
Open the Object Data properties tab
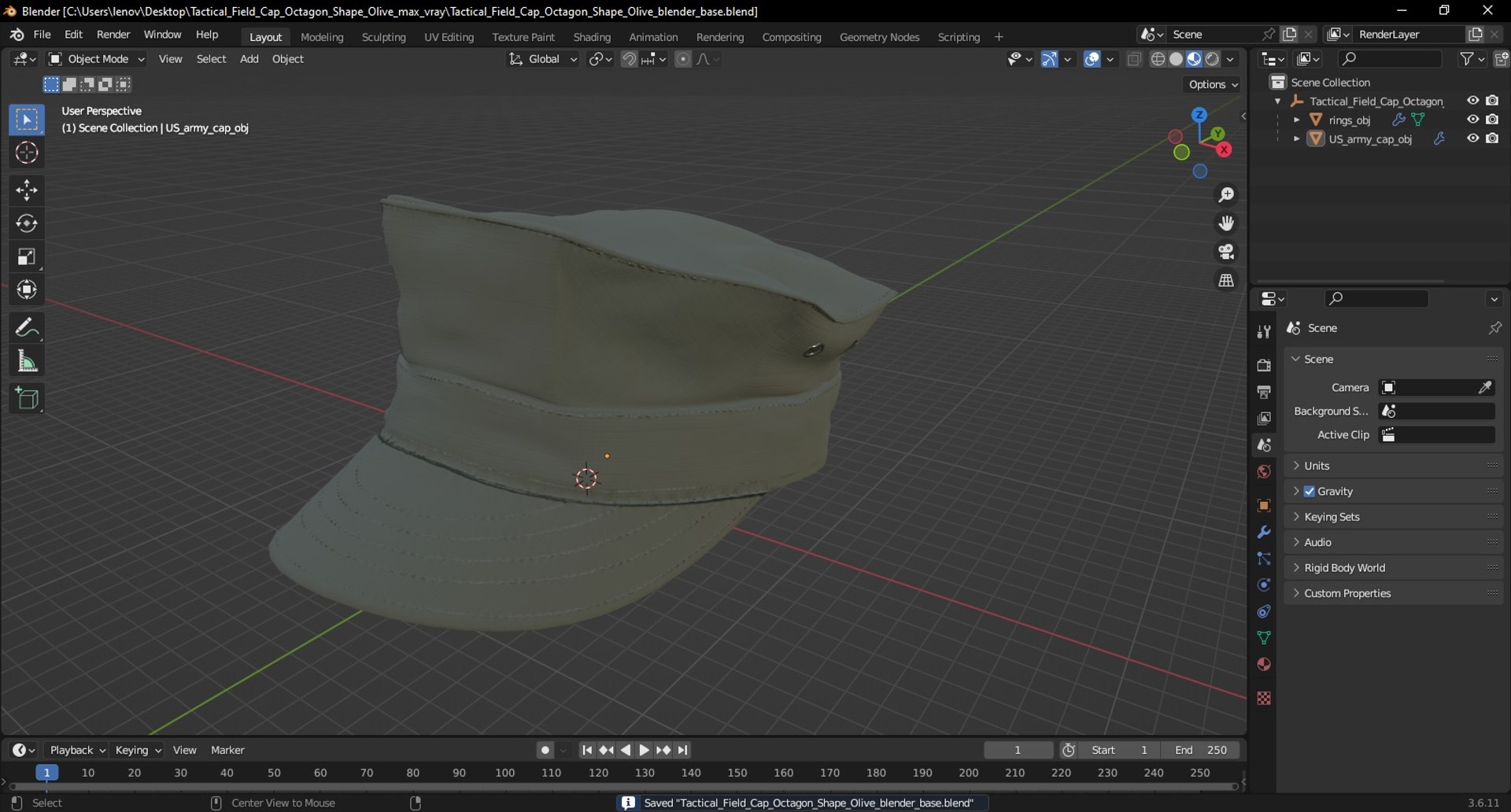(x=1264, y=638)
